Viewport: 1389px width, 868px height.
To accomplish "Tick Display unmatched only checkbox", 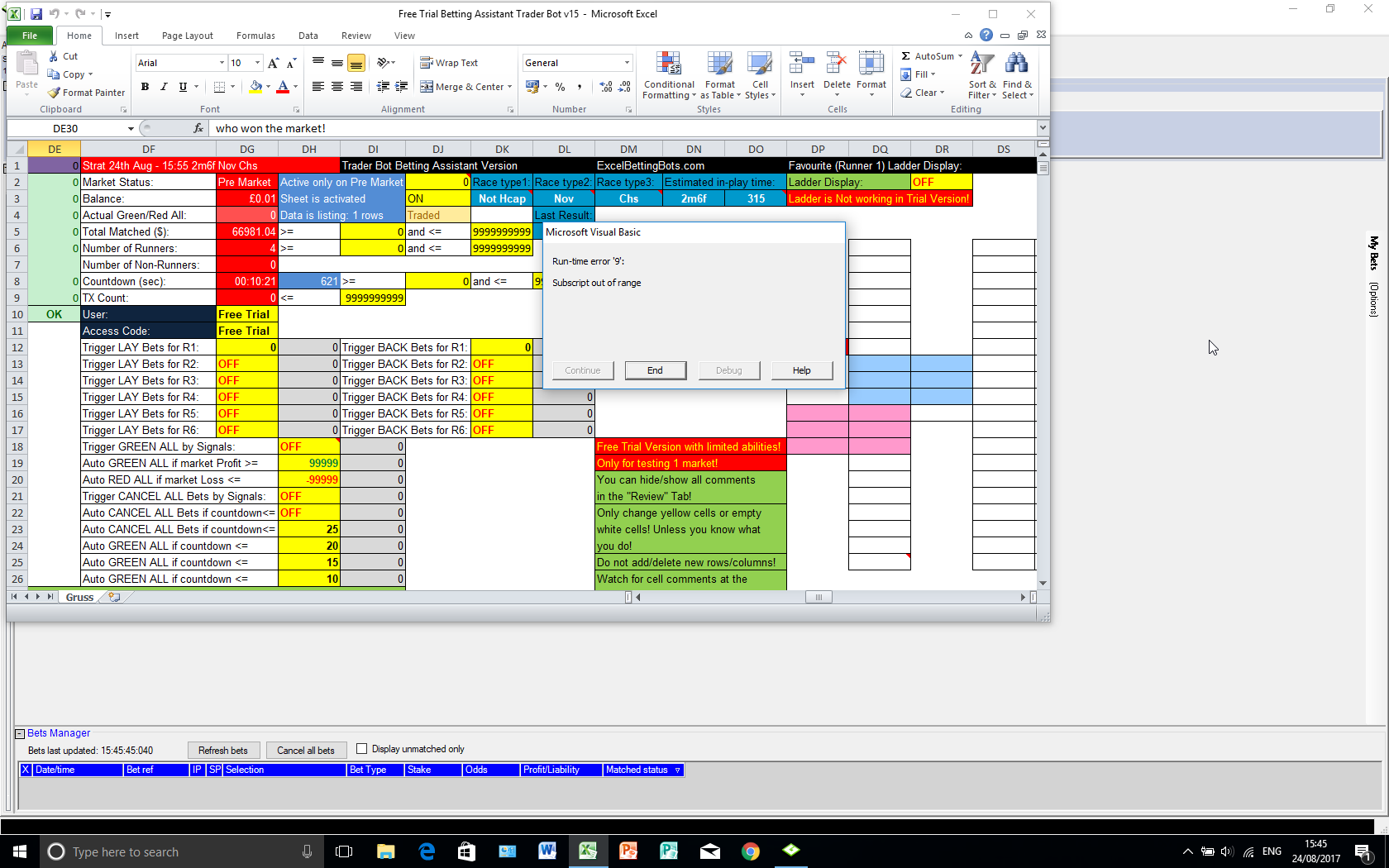I will 361,749.
